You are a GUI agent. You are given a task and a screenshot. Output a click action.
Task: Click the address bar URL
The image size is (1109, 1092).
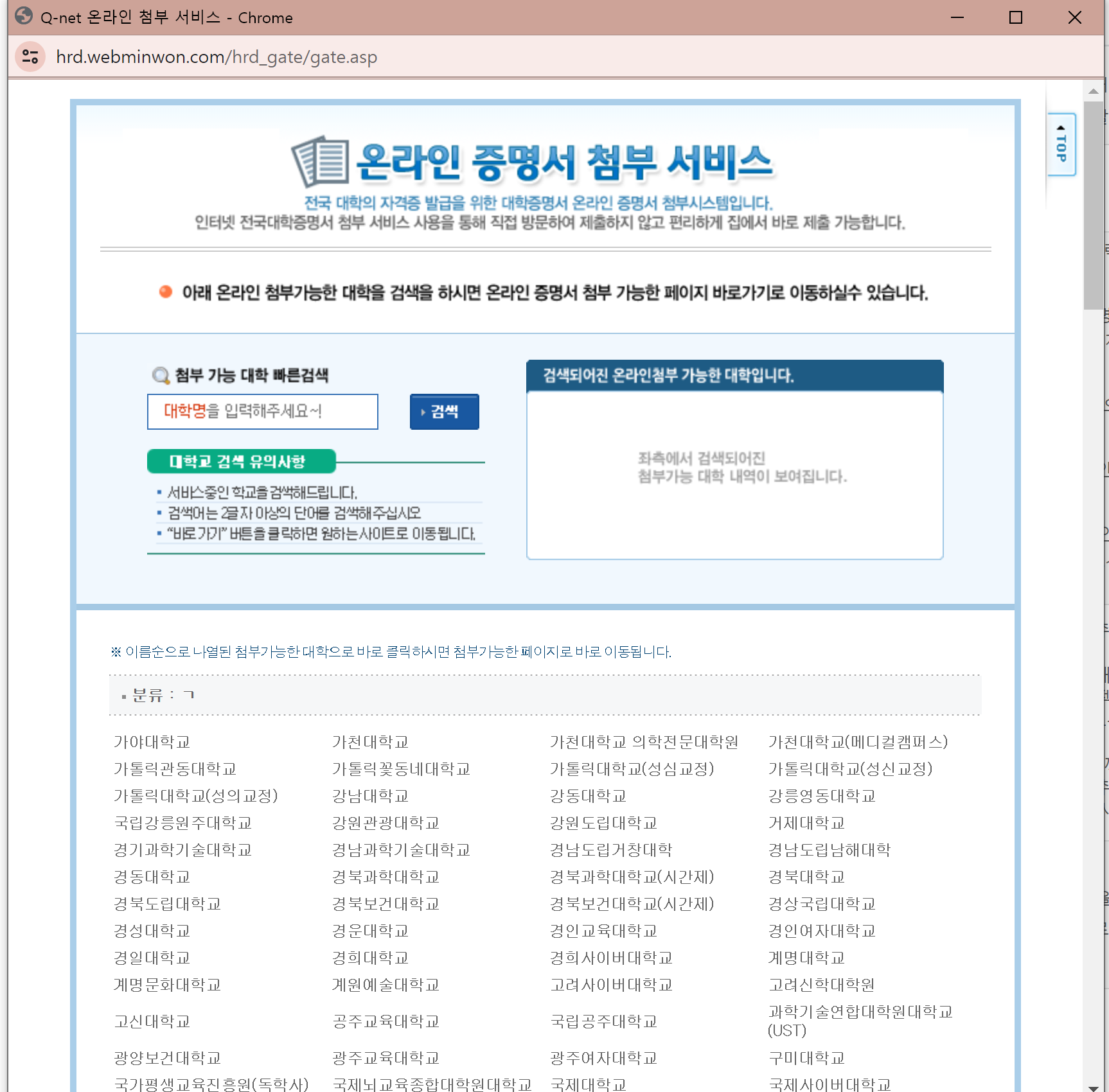tap(217, 57)
